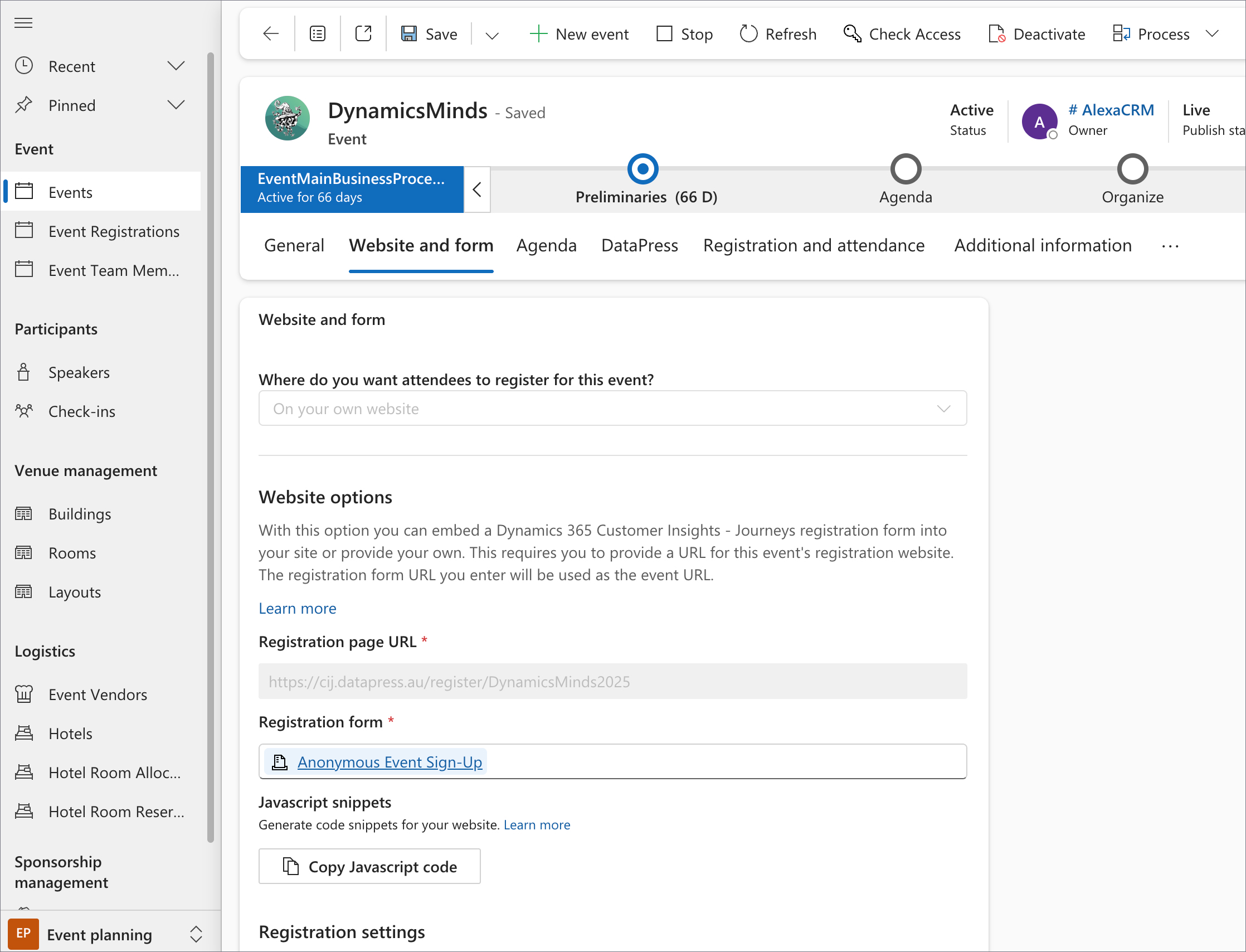Collapse the business process flow chevron
This screenshot has width=1246, height=952.
tap(477, 190)
